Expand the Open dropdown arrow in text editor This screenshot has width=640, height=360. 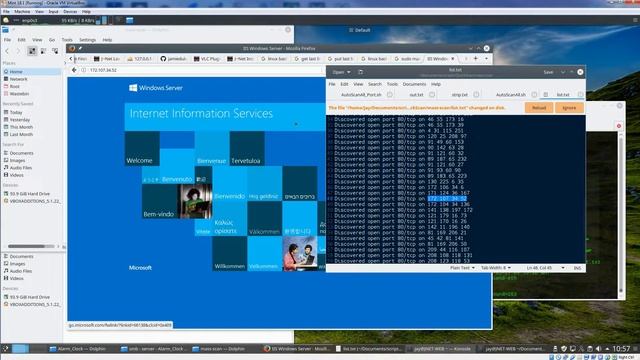click(349, 72)
